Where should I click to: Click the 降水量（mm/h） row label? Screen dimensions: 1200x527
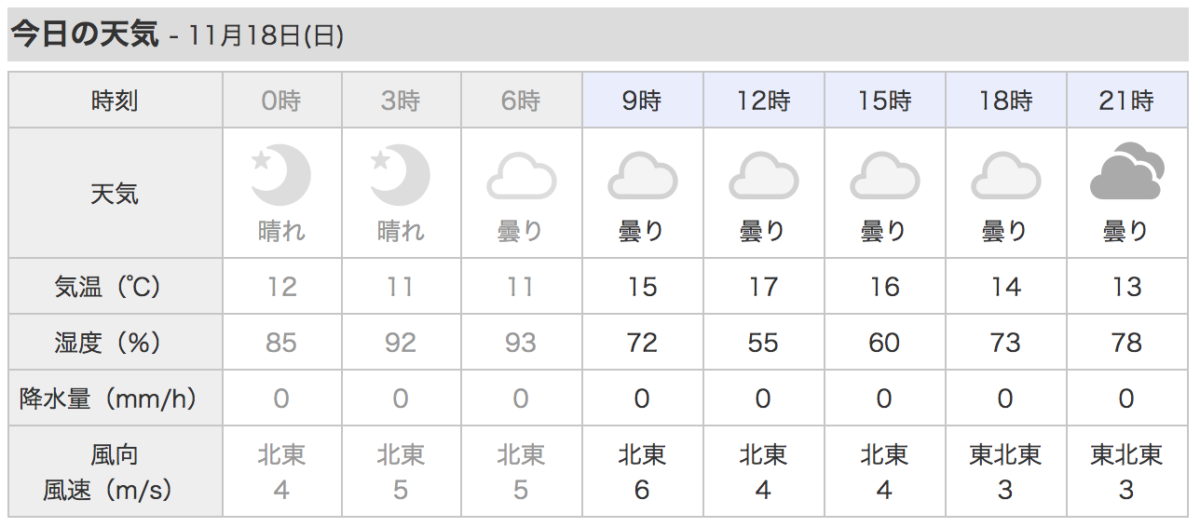click(115, 399)
